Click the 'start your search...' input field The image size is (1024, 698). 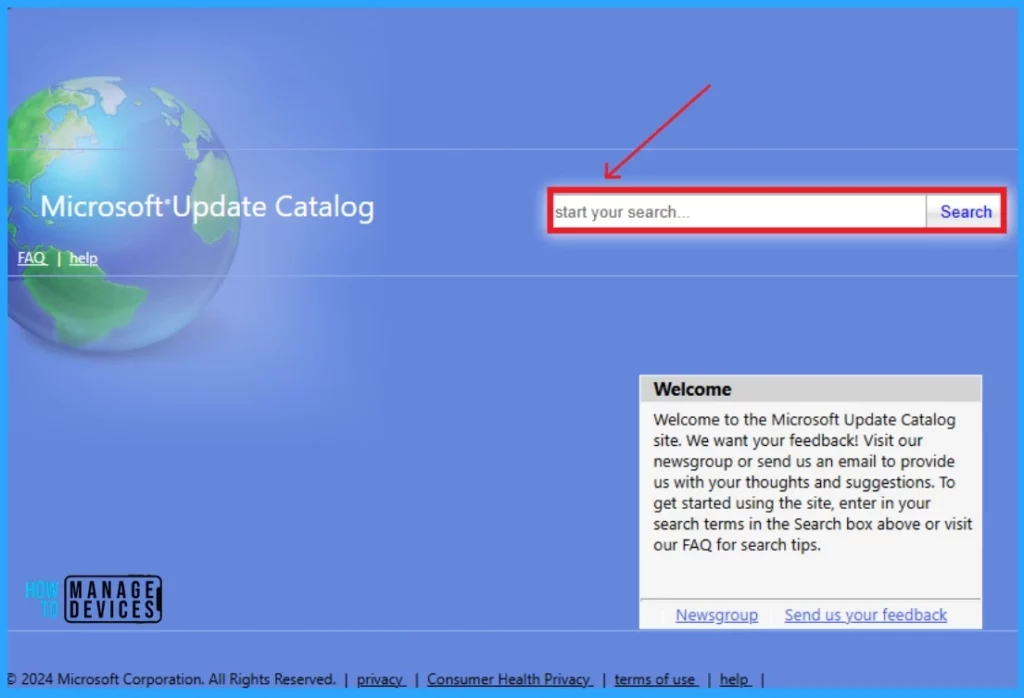point(739,212)
